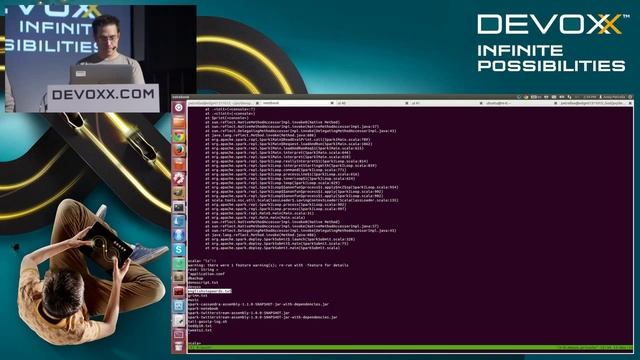640x360 pixels.
Task: Open the Trash at the dock bottom
Action: point(179,347)
